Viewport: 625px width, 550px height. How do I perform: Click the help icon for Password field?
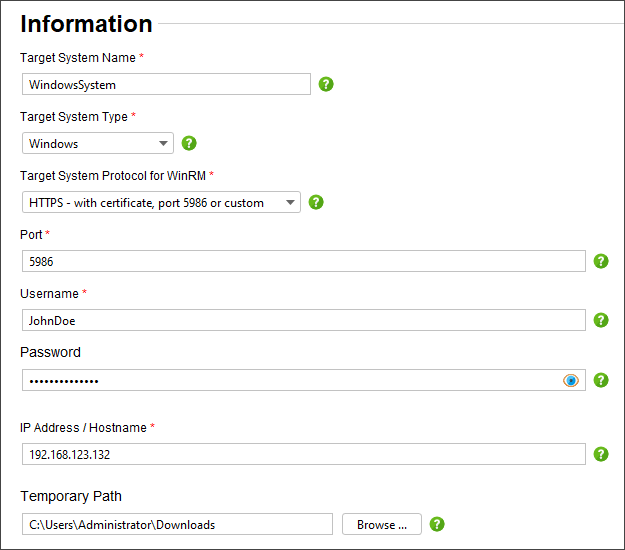pyautogui.click(x=601, y=380)
